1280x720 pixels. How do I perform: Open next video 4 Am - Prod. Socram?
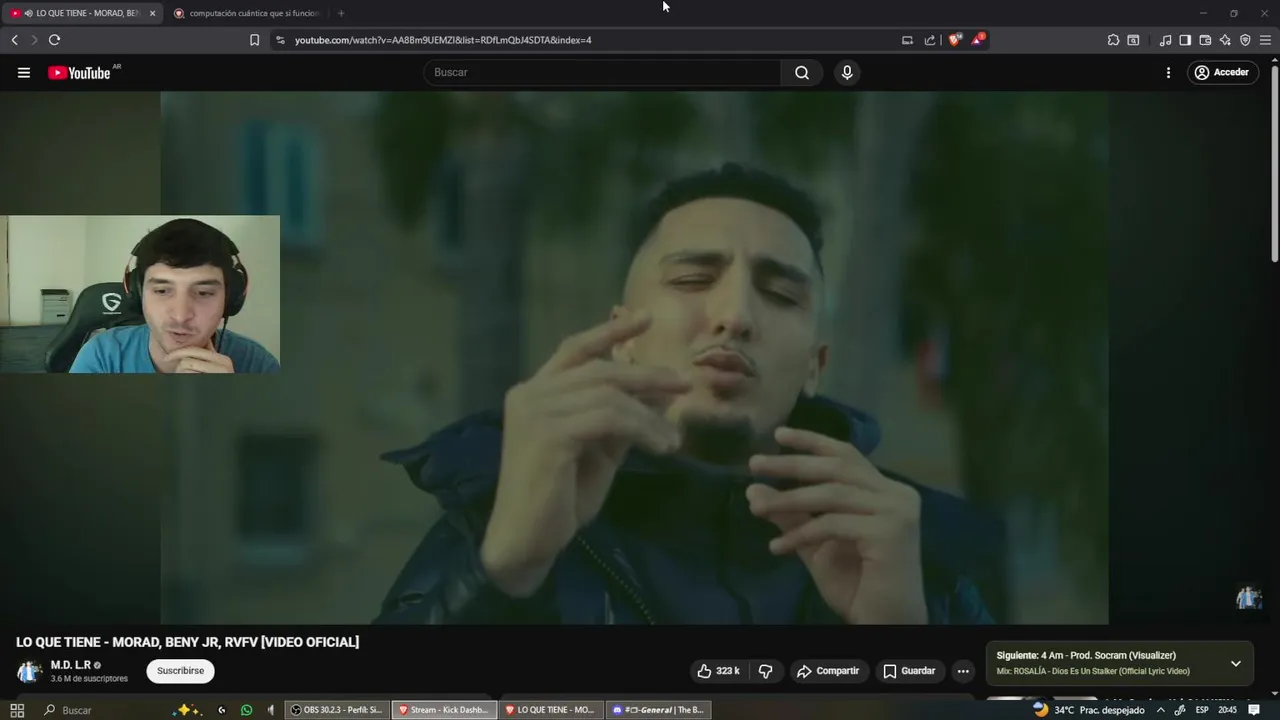(x=1086, y=656)
